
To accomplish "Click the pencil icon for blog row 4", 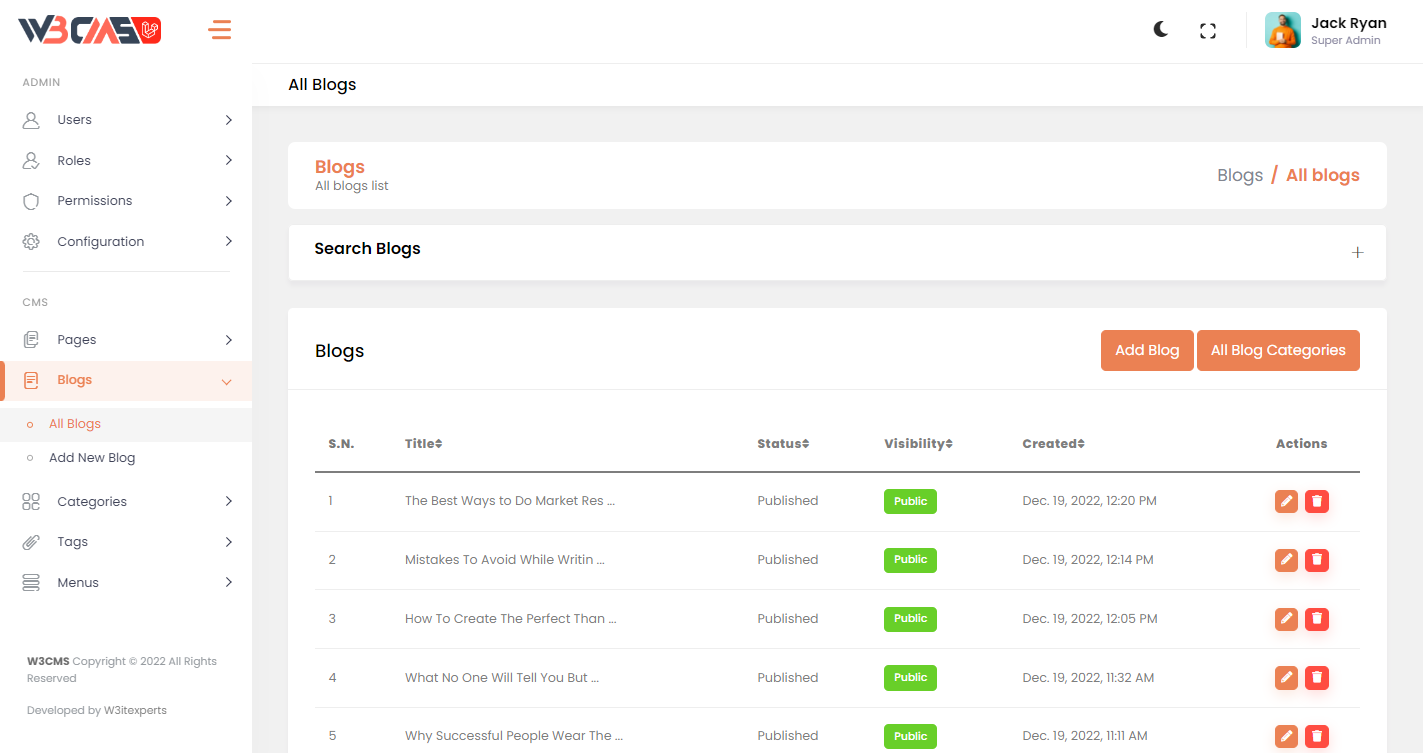I will (1286, 678).
